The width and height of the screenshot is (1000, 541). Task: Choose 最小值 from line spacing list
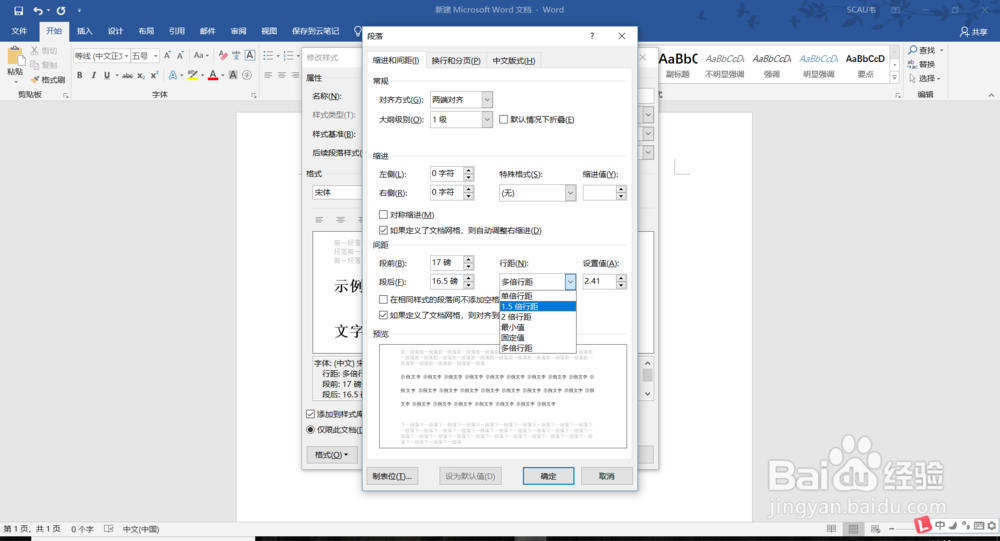pyautogui.click(x=538, y=327)
